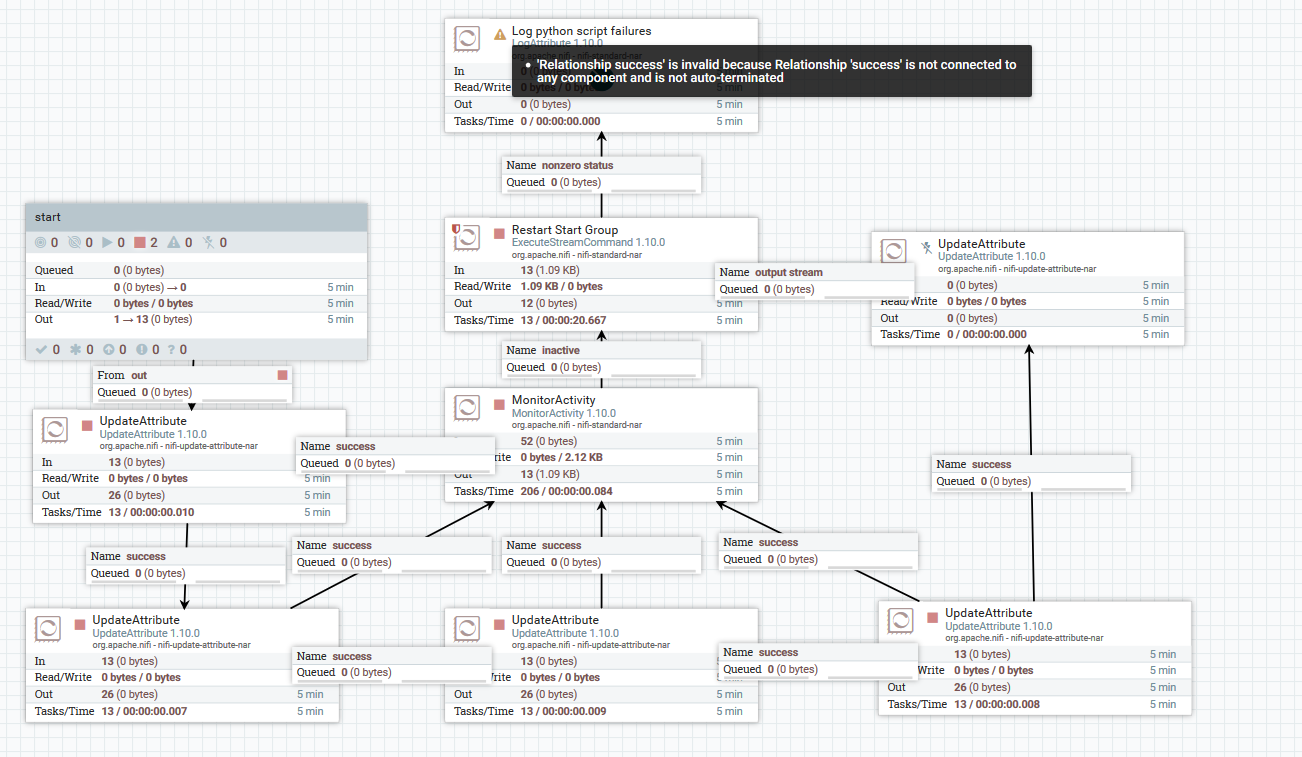Click the restricted shield icon on Restart Start Group
Image resolution: width=1302 pixels, height=757 pixels.
456,228
